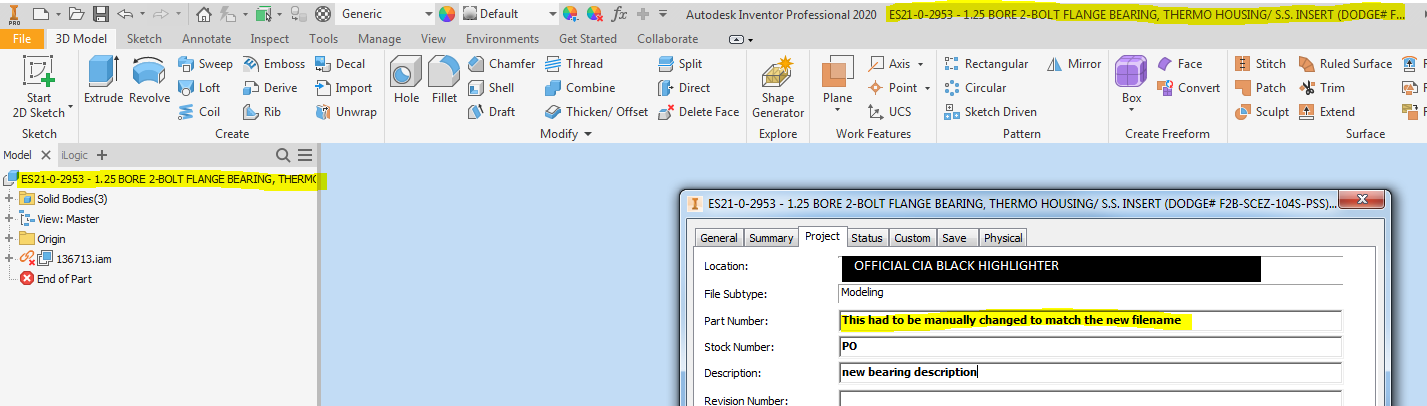Search the model browser
The width and height of the screenshot is (1427, 406).
tap(283, 155)
